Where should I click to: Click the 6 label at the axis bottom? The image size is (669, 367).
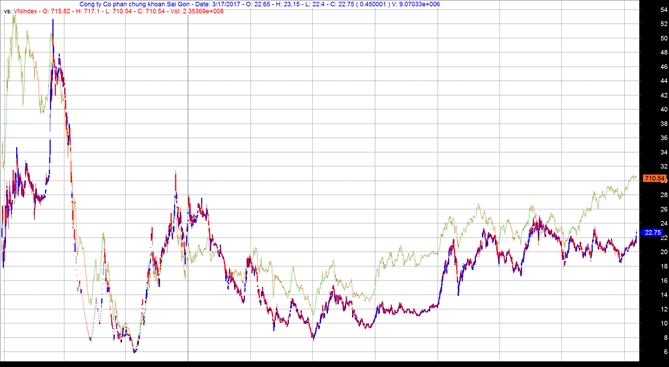pos(666,352)
